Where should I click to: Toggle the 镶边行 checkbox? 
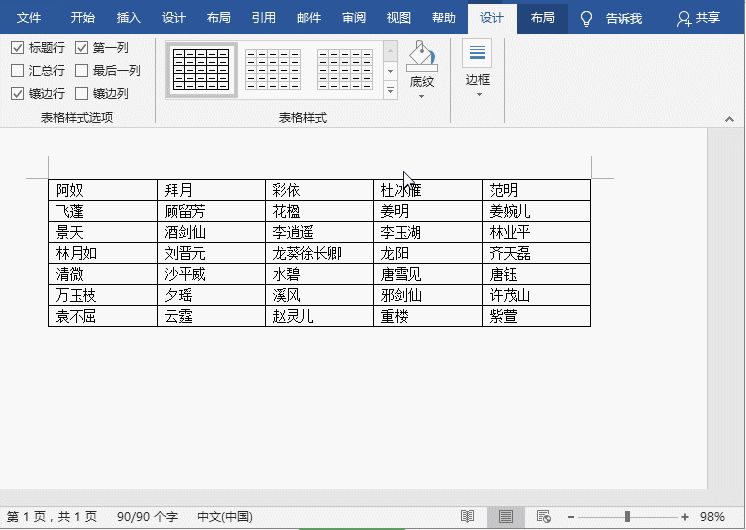tap(18, 93)
